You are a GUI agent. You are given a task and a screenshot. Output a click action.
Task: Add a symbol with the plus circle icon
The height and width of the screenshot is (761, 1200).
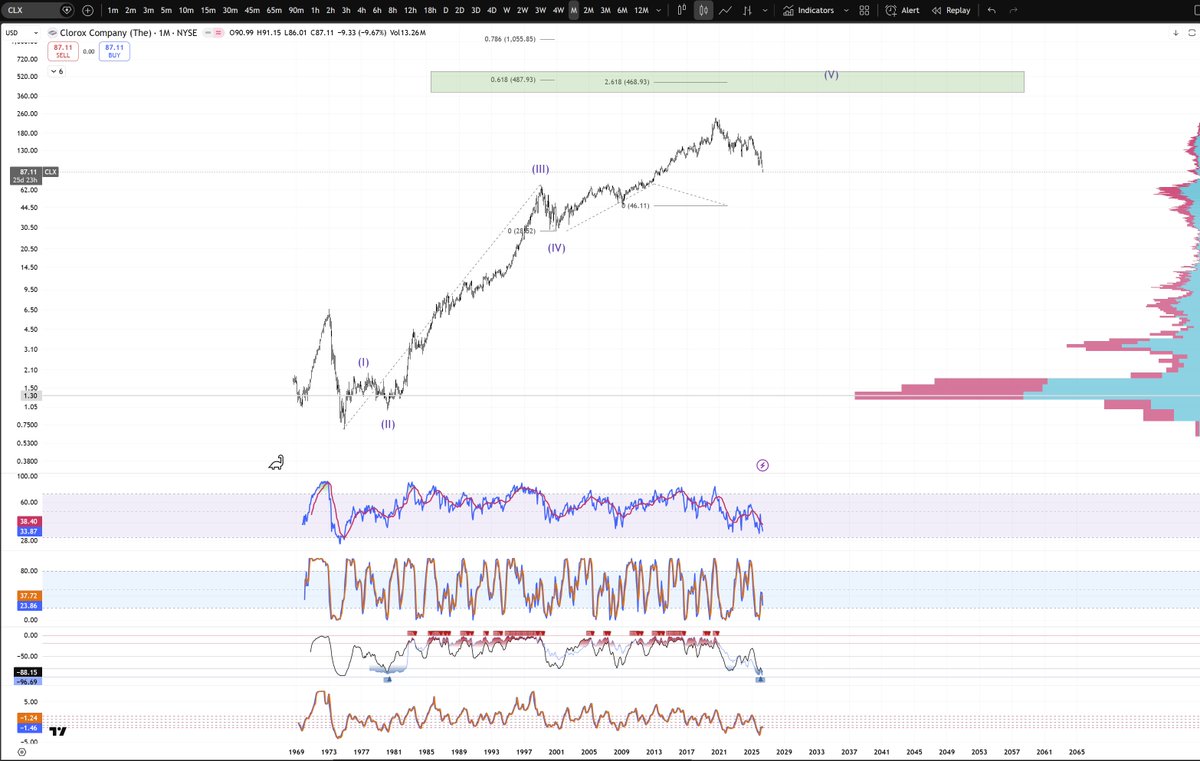[x=87, y=10]
